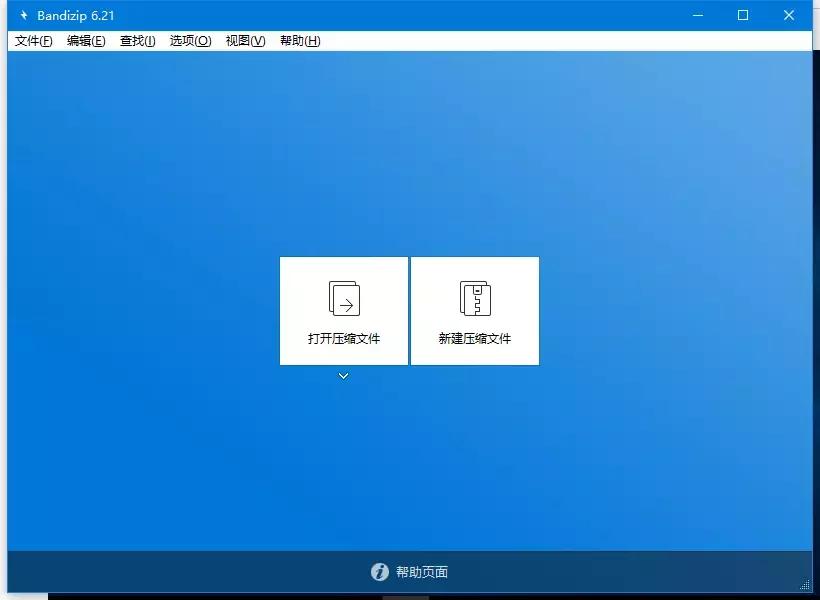
Task: Open the 帮助页面 help link
Action: point(424,572)
